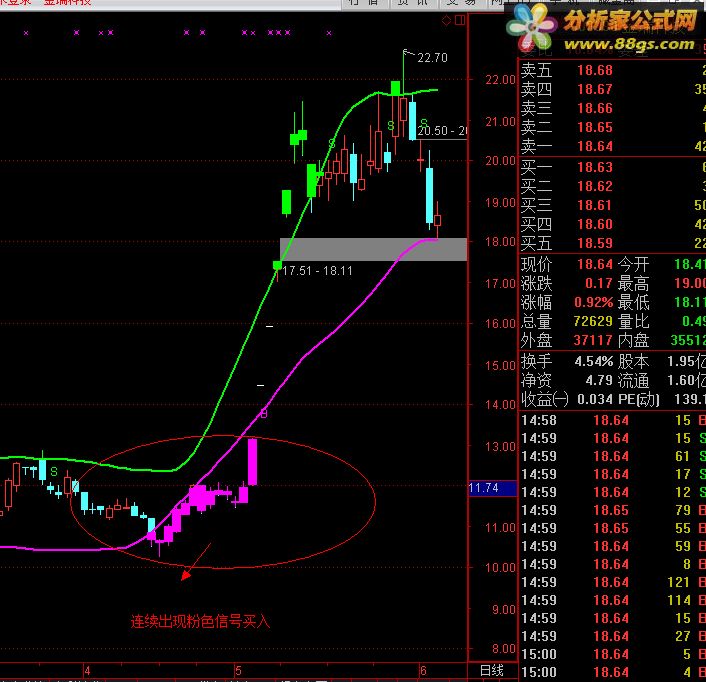706x682 pixels.
Task: Click the 流通 label
Action: coord(633,380)
